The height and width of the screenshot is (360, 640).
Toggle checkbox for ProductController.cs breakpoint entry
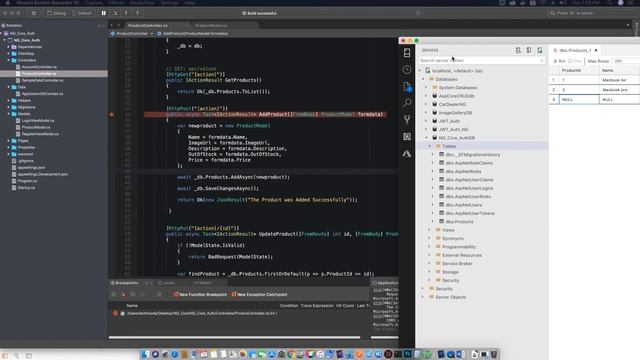coord(122,313)
